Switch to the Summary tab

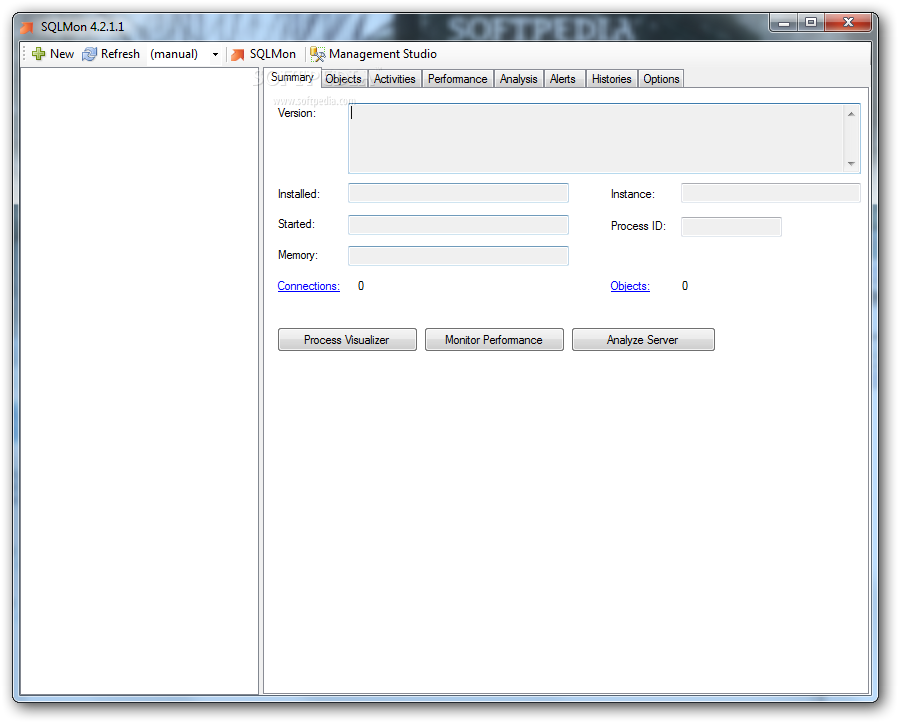click(x=292, y=77)
